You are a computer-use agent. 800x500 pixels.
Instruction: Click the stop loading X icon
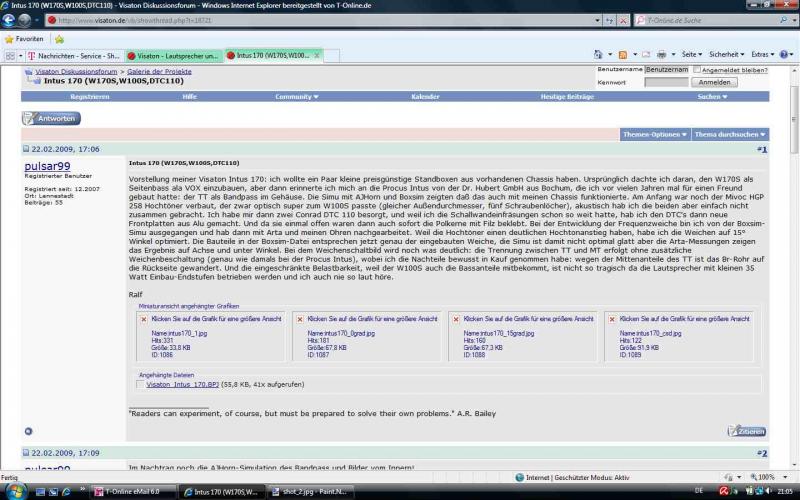click(623, 20)
